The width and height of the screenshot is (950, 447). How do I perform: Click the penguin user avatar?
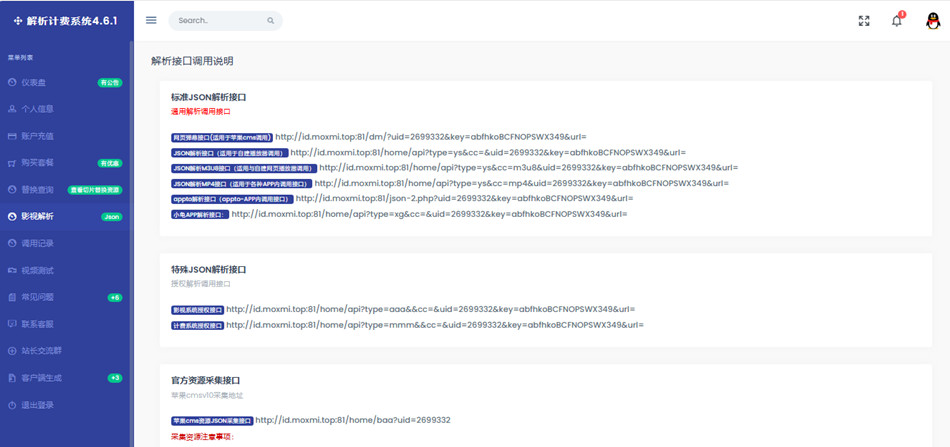[x=932, y=21]
